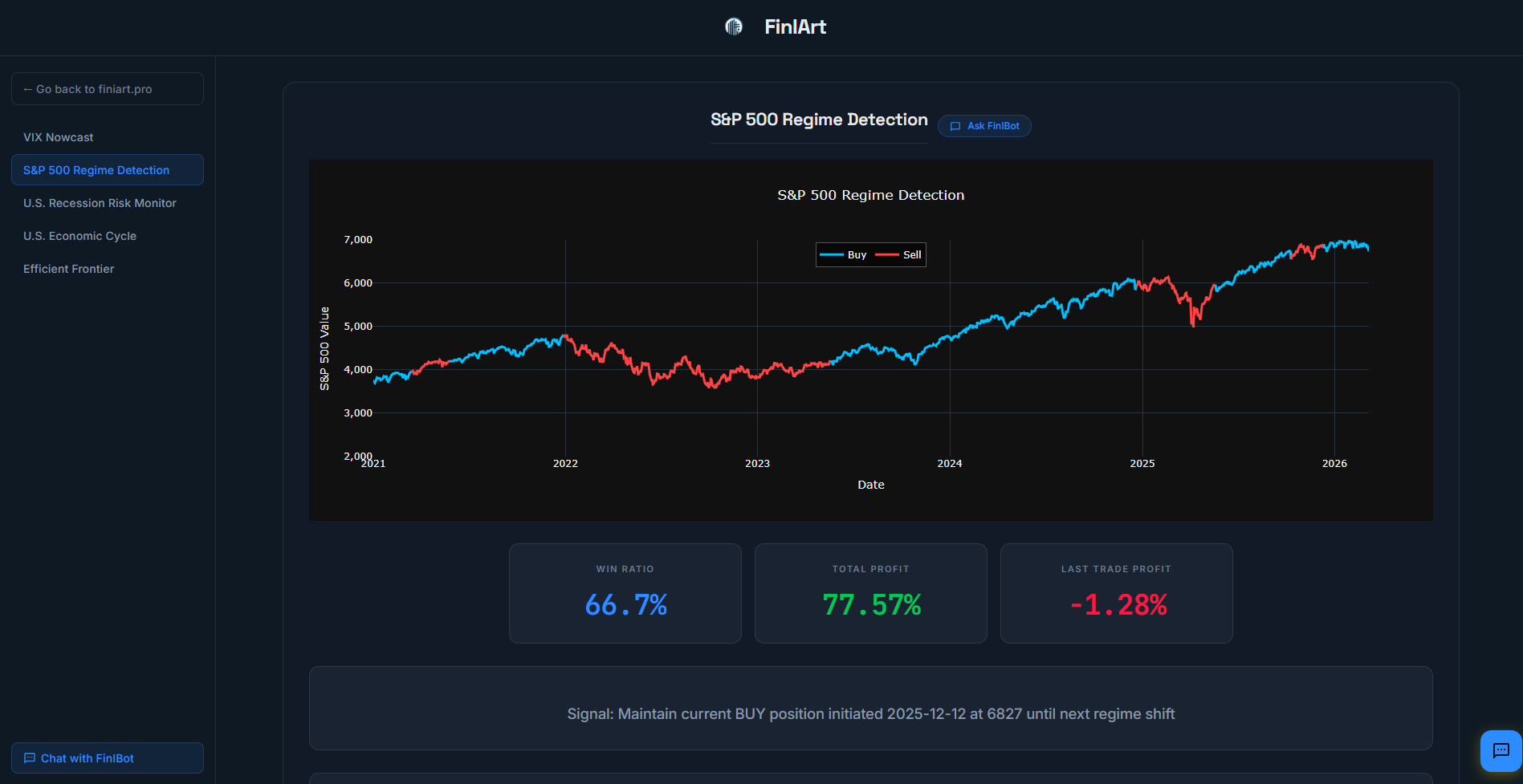Screen dimensions: 1523x784
Task: Open U.S. Economic Cycle page
Action: pos(108,236)
